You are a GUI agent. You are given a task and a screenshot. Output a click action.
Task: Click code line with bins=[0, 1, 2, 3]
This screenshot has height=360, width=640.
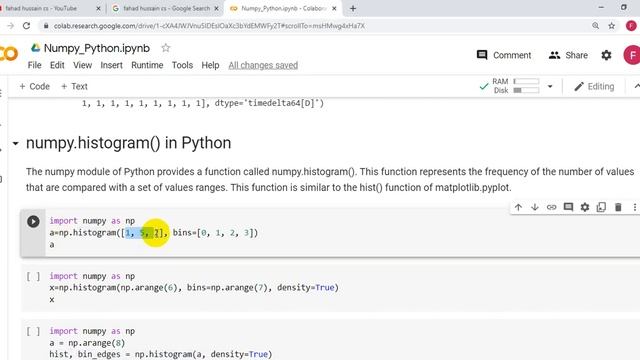click(154, 233)
